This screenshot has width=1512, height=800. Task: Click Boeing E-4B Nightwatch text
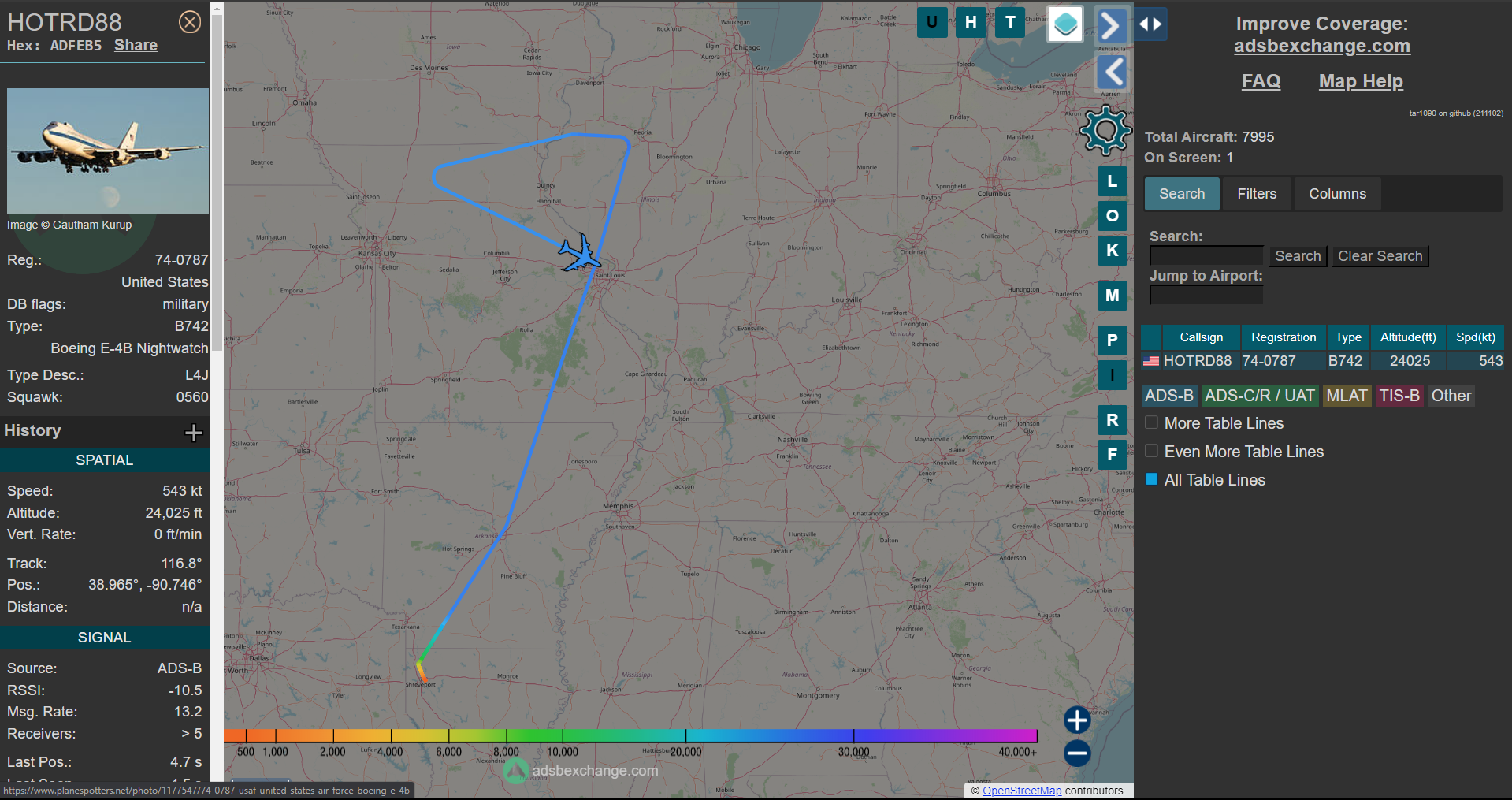click(130, 348)
